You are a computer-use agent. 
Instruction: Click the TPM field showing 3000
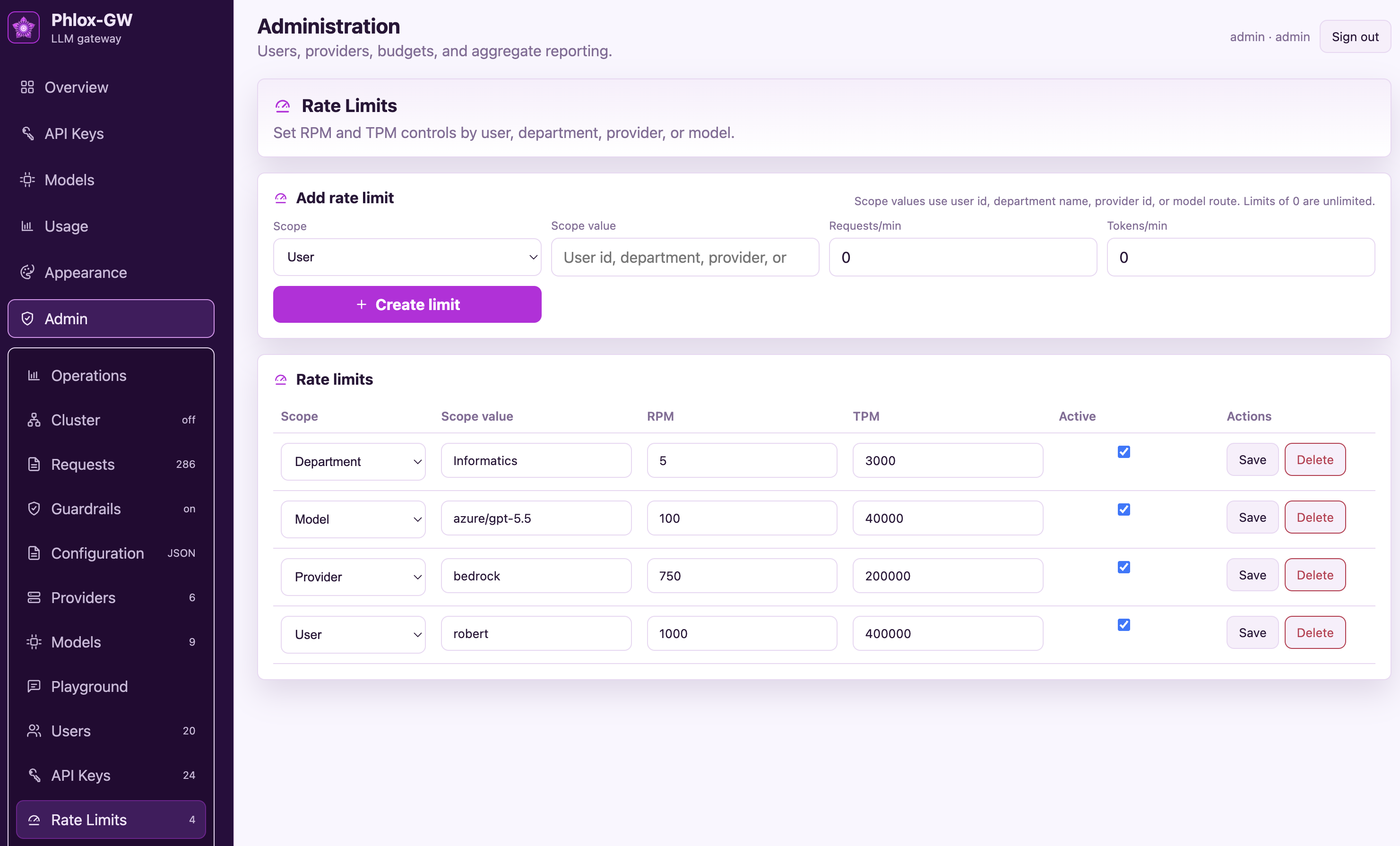pos(947,460)
